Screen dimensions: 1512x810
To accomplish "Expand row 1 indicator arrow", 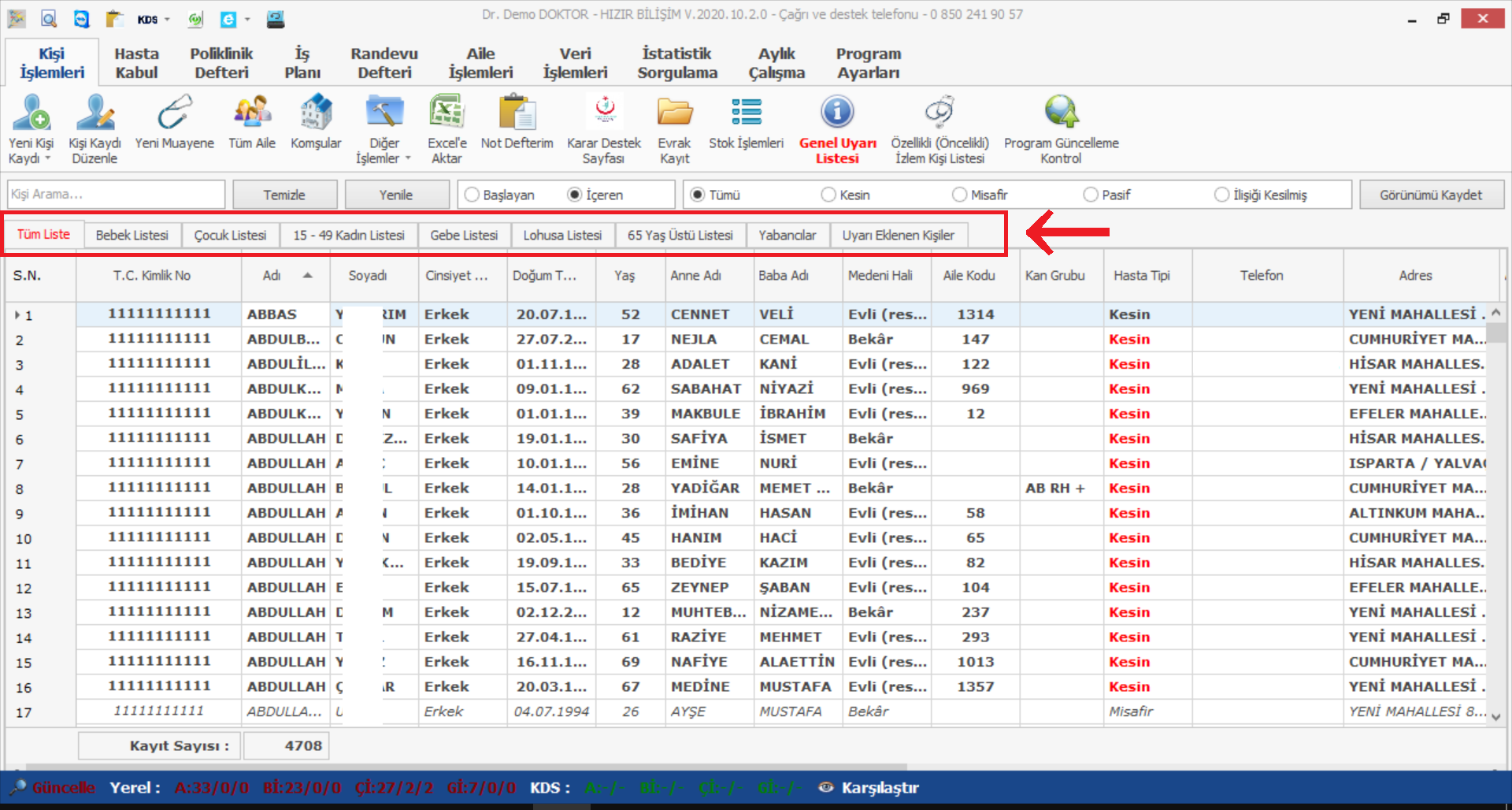I will (x=17, y=315).
